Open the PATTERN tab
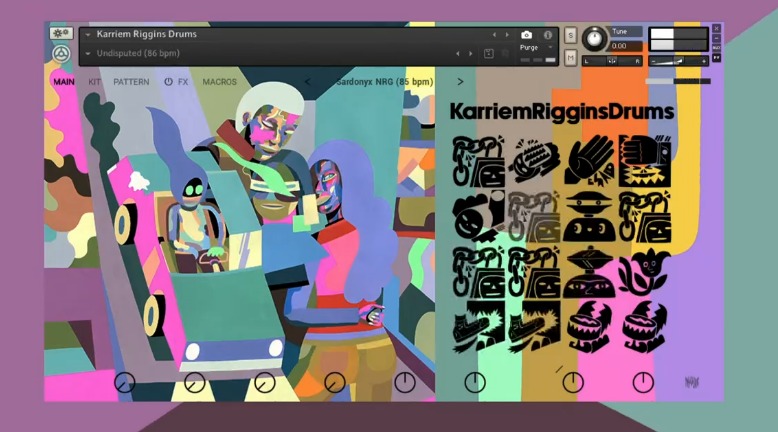 pyautogui.click(x=131, y=82)
